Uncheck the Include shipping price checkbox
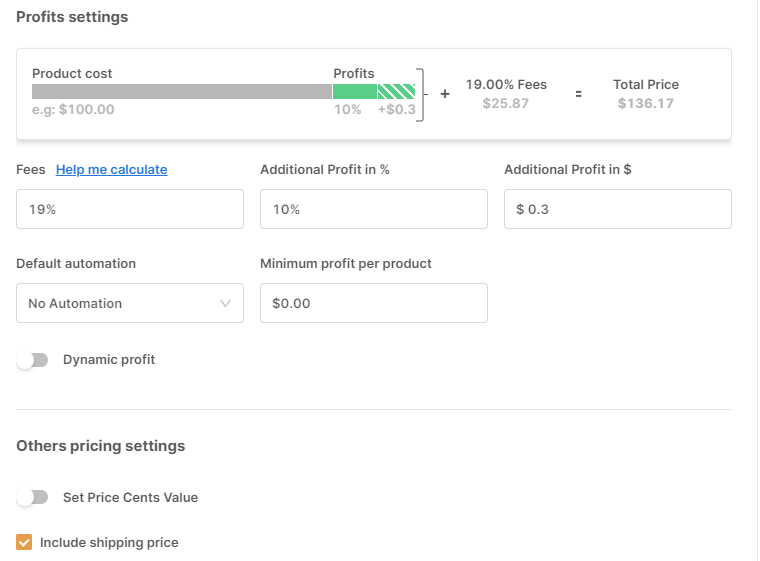Image resolution: width=760 pixels, height=561 pixels. [24, 543]
